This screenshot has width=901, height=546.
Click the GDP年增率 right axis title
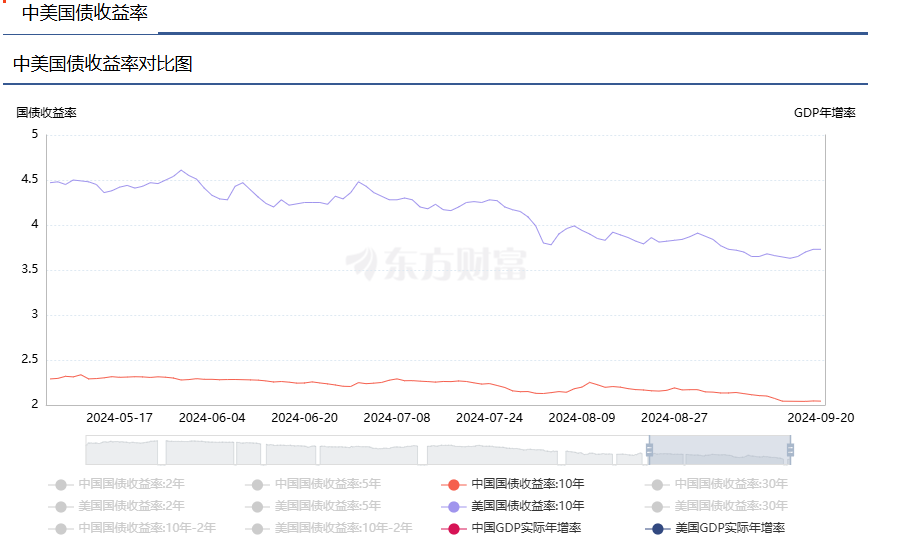(825, 113)
